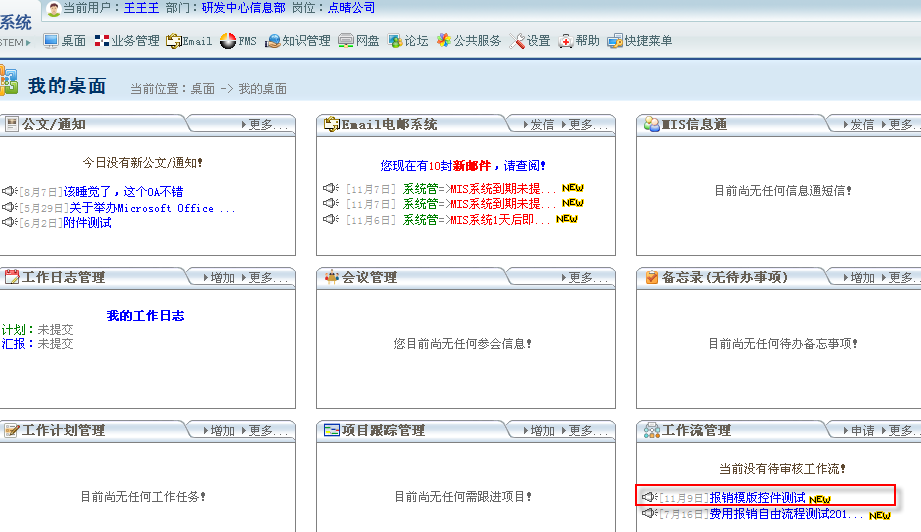The image size is (921, 532).
Task: Click 申请 in 工作流管理 panel
Action: coord(862,431)
